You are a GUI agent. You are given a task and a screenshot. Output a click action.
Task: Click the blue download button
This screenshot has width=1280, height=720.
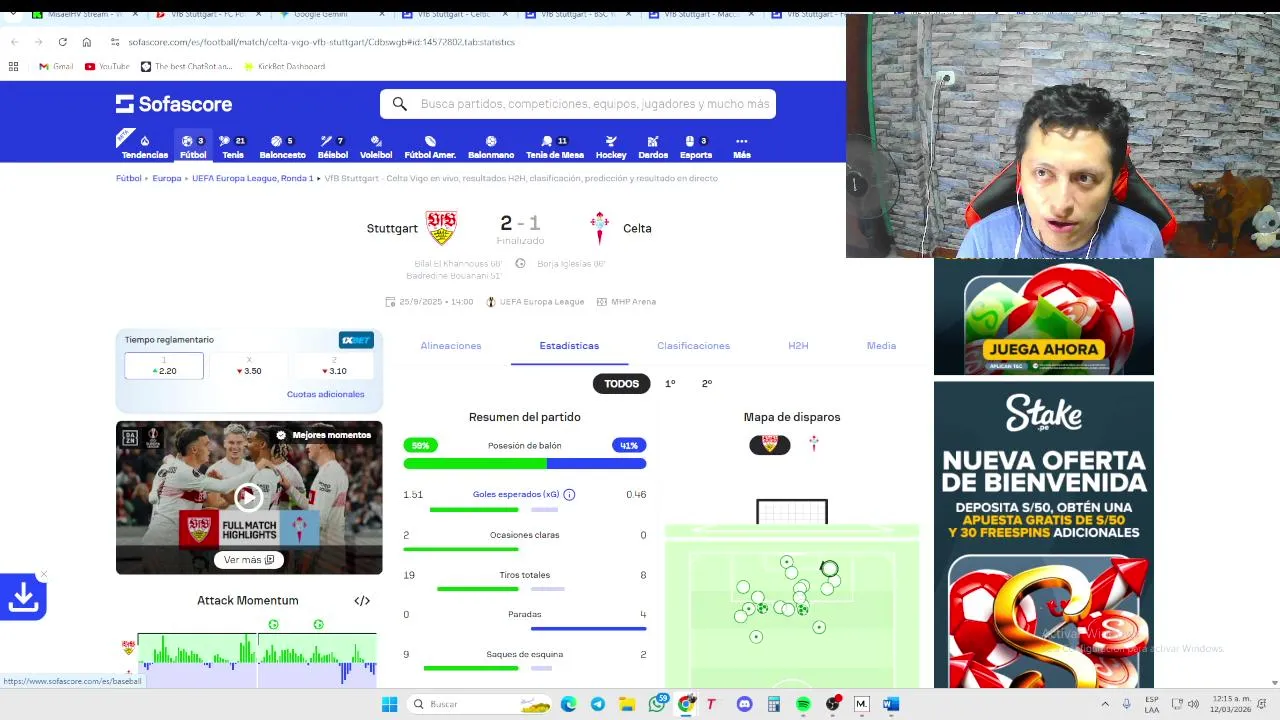pos(23,598)
